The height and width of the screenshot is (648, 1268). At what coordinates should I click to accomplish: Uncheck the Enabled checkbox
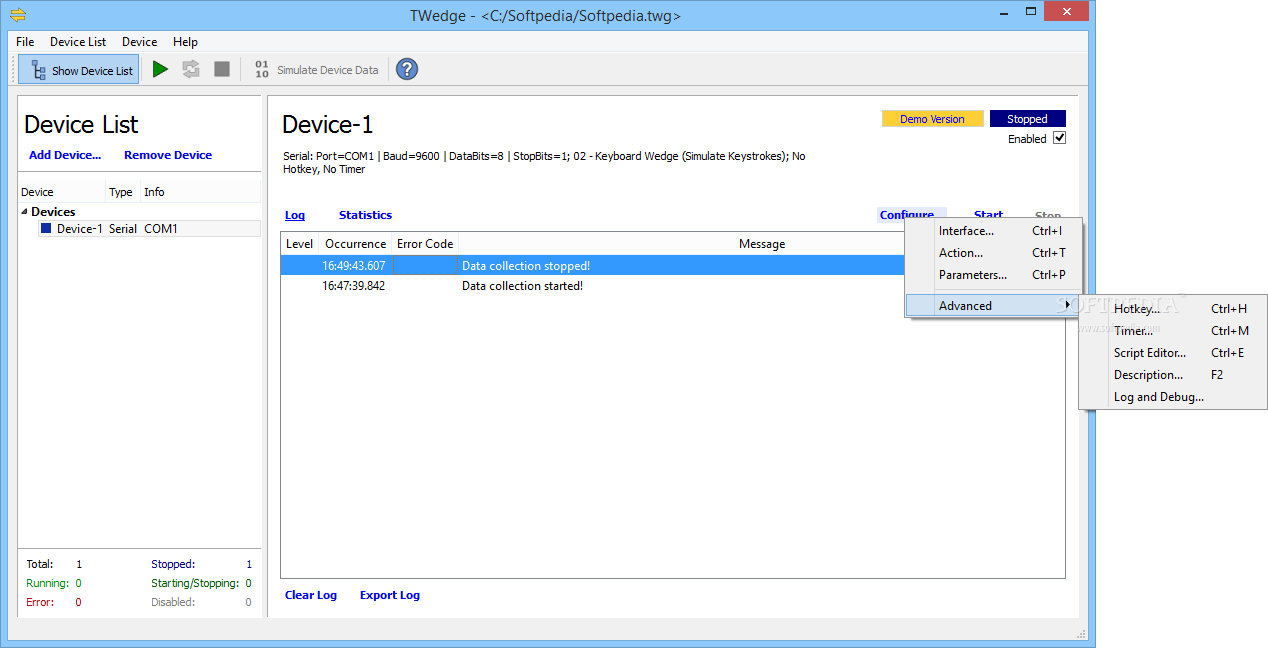[x=1060, y=138]
